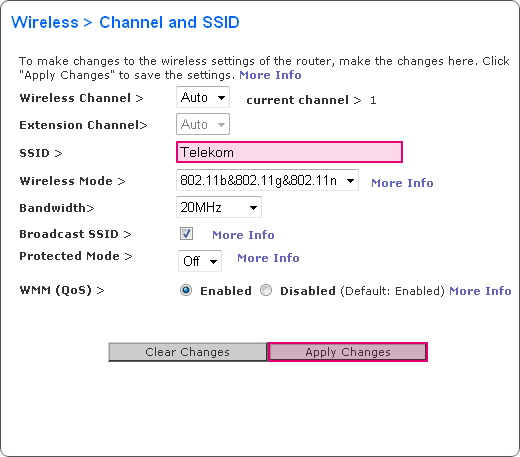The width and height of the screenshot is (520, 457).
Task: Click the Wireless Channel dropdown arrow
Action: (221, 98)
